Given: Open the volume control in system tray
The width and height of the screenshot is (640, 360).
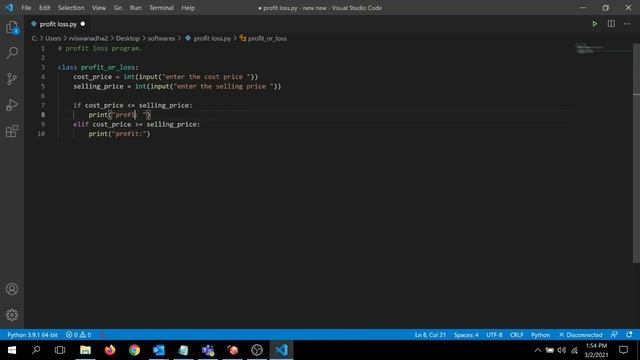Looking at the screenshot, I should (562, 350).
